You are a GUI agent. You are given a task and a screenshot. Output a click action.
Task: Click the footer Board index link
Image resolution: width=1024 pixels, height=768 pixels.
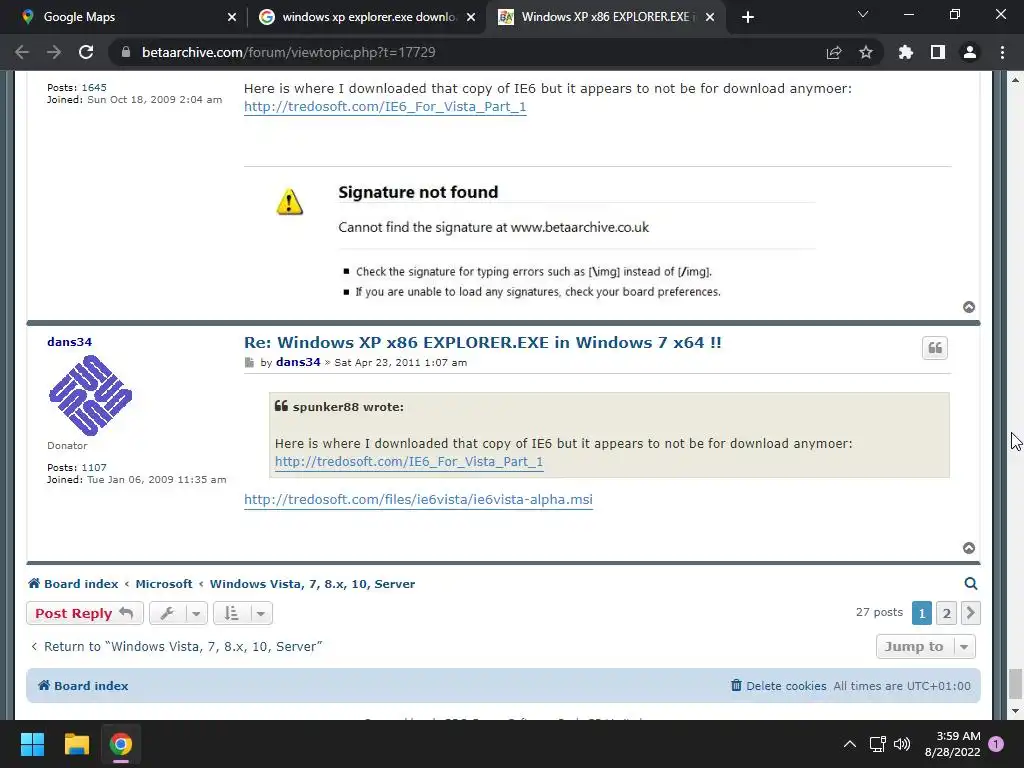[83, 686]
